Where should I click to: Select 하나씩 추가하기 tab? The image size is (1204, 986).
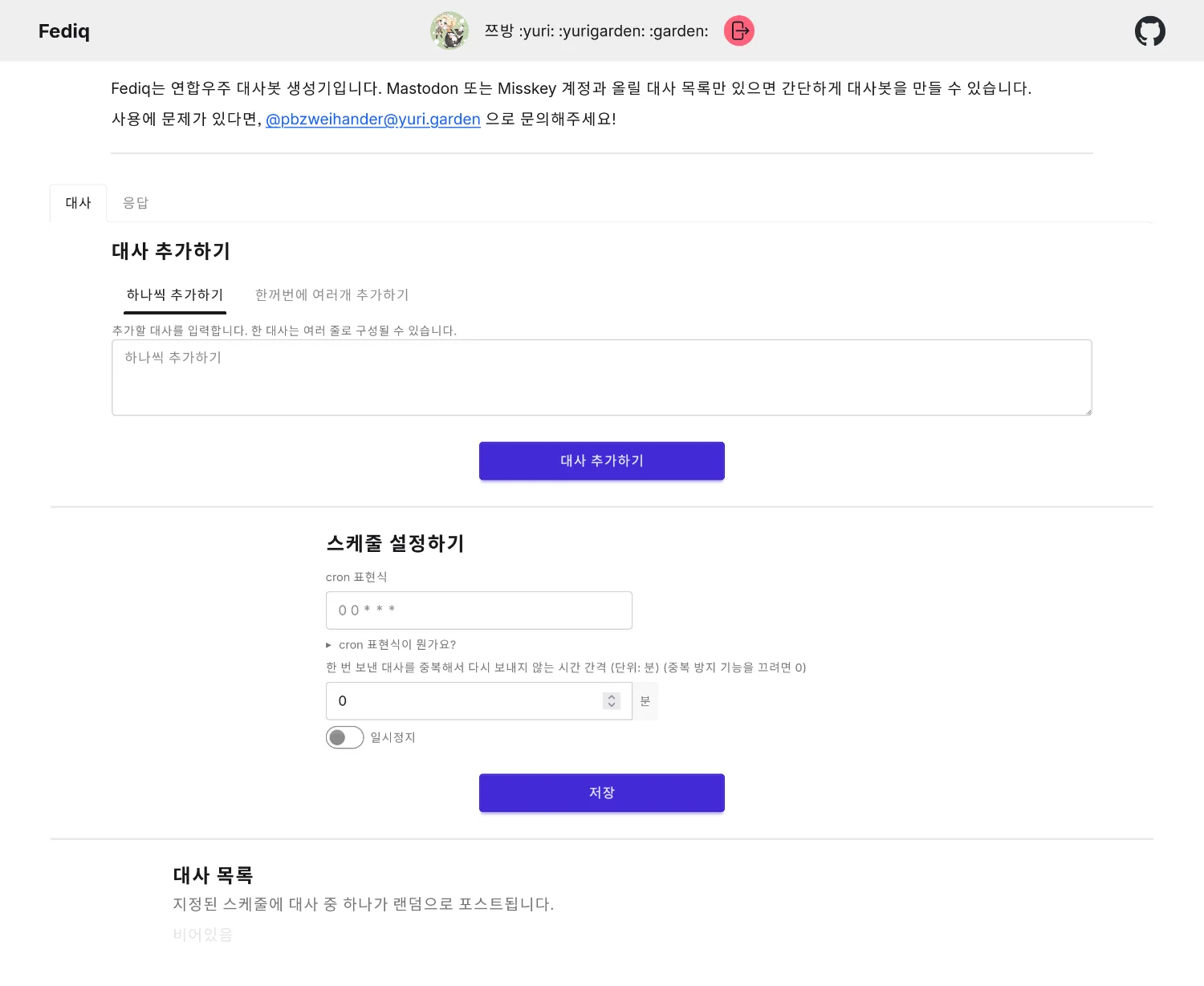[175, 294]
